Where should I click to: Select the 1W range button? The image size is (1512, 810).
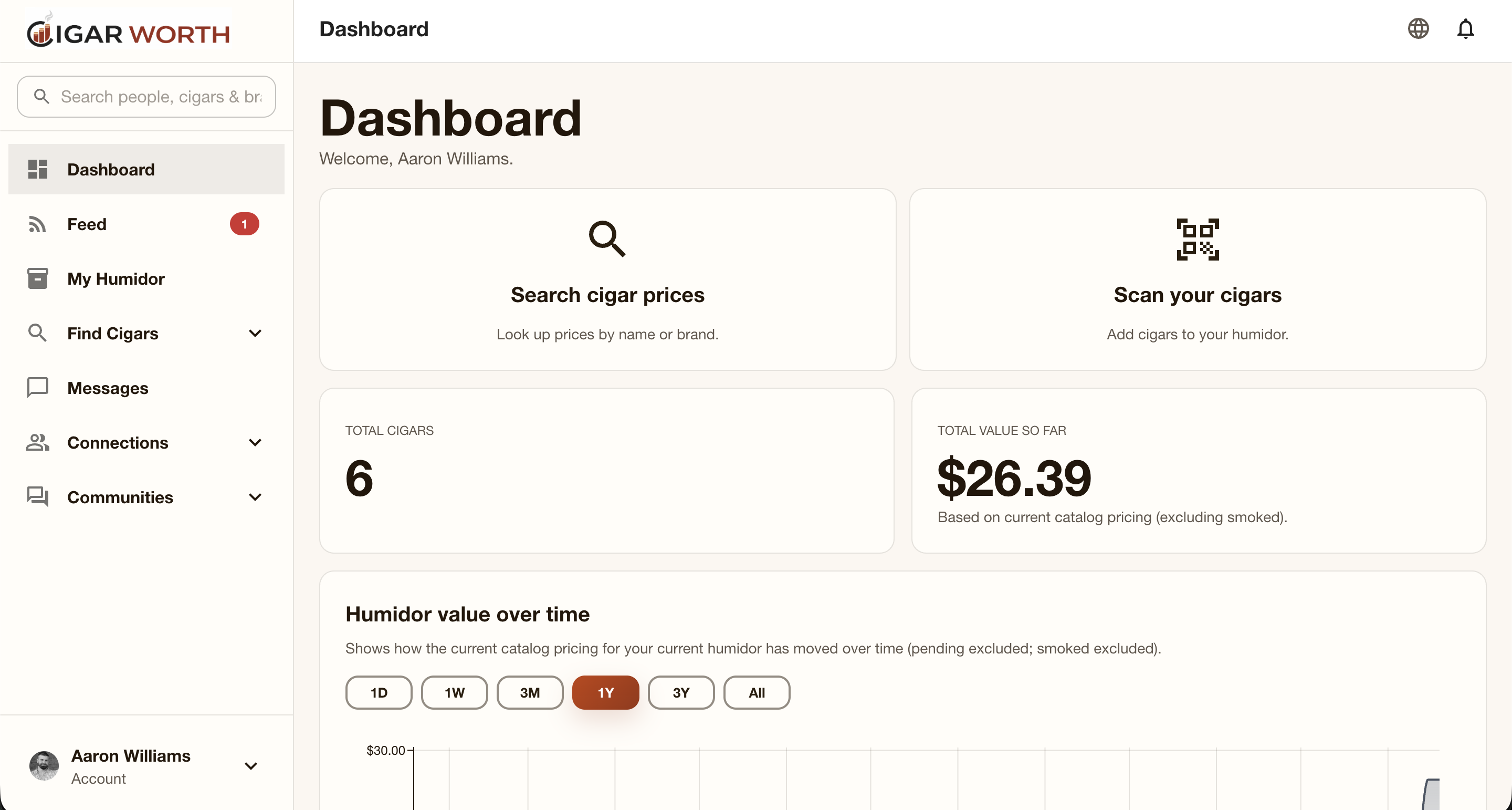(454, 692)
